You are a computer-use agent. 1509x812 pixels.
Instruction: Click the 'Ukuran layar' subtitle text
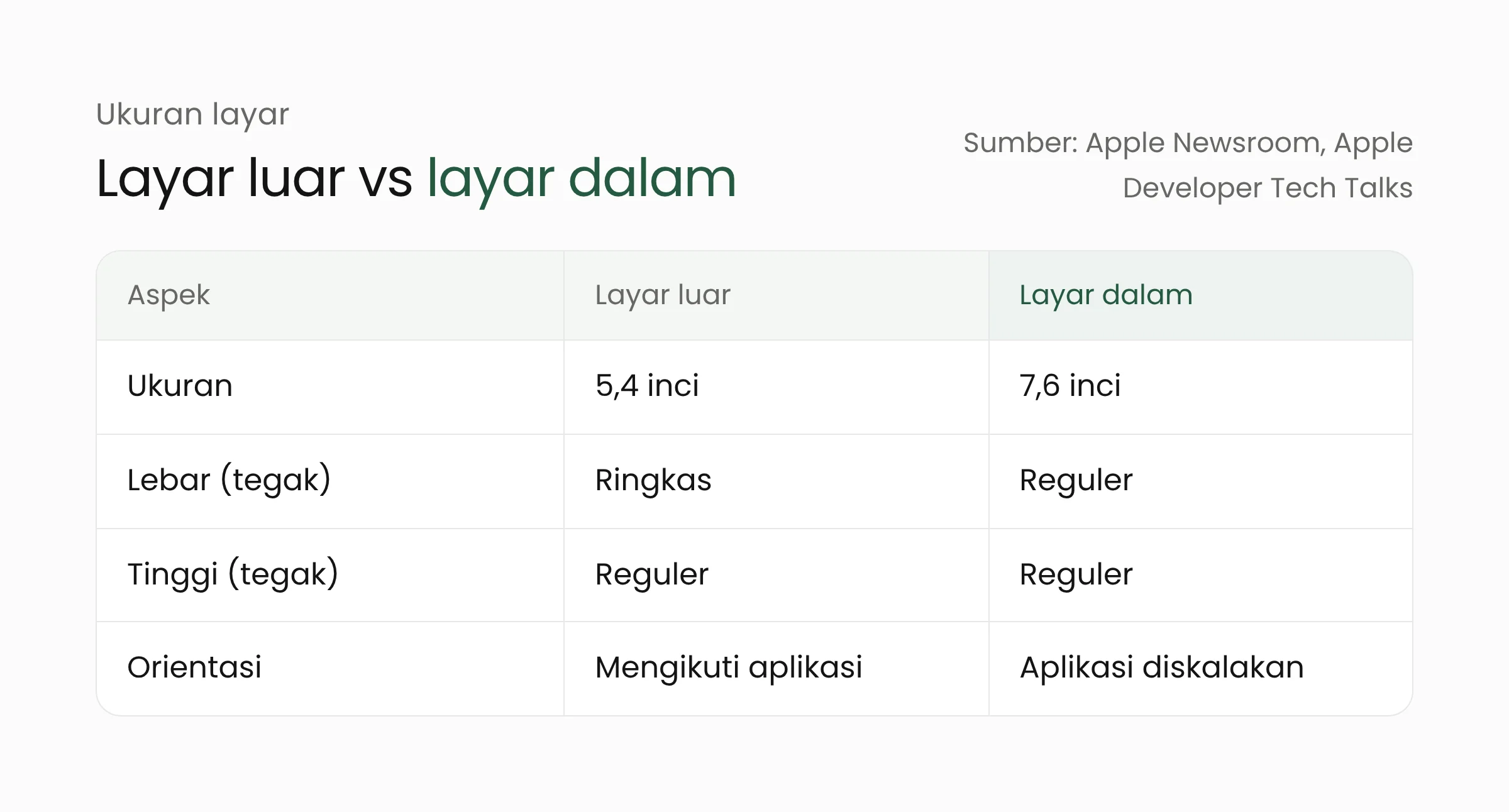pyautogui.click(x=192, y=114)
